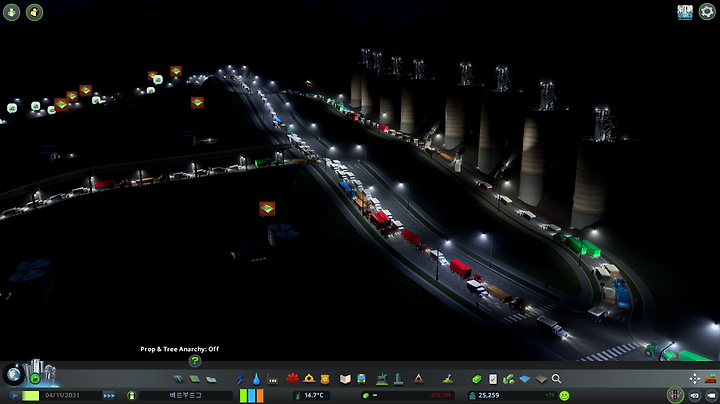Viewport: 720px width, 404px height.
Task: Open the City Policies checklist panel
Action: pos(493,379)
